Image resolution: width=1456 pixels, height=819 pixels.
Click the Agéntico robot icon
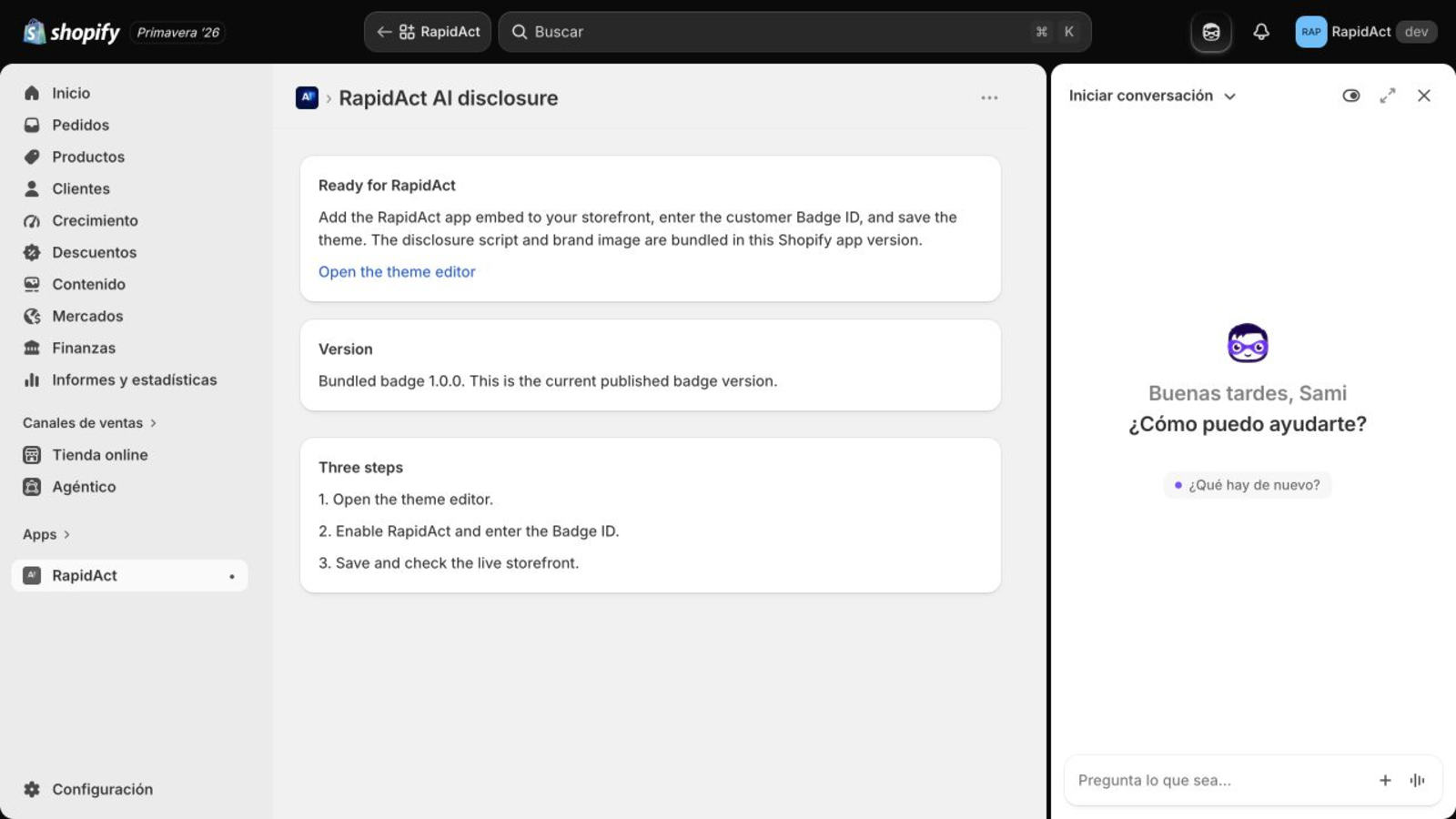point(32,487)
